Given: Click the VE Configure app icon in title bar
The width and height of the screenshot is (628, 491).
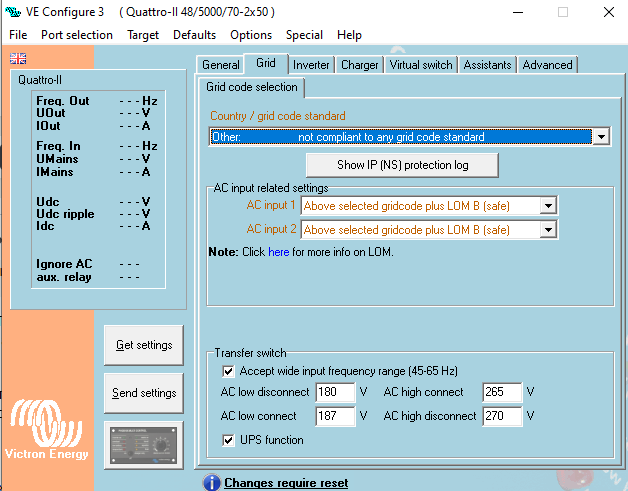Looking at the screenshot, I should [x=13, y=12].
